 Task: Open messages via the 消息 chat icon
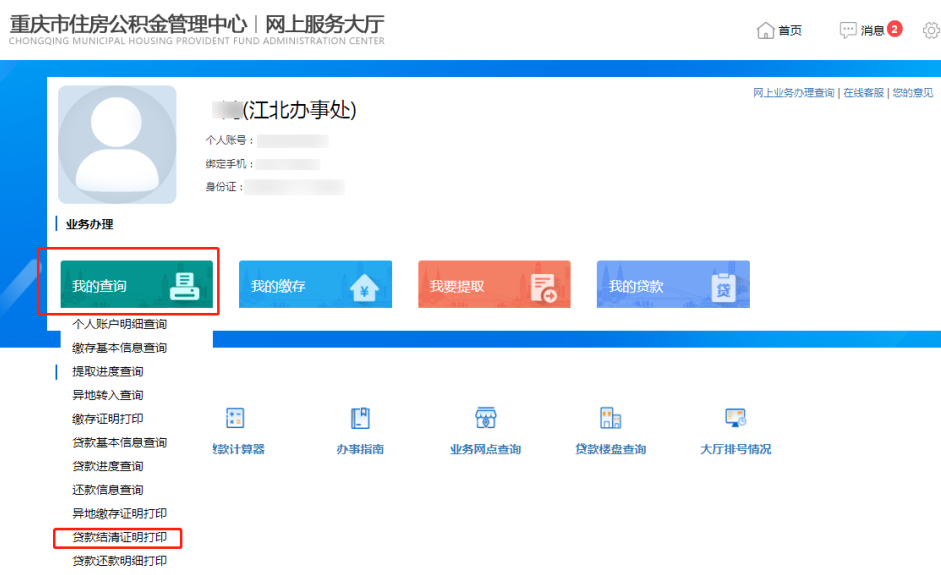point(848,30)
